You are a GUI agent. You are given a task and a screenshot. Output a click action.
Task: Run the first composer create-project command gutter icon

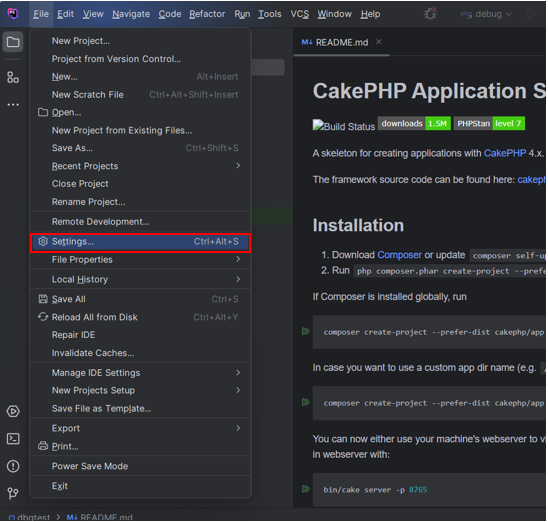306,331
